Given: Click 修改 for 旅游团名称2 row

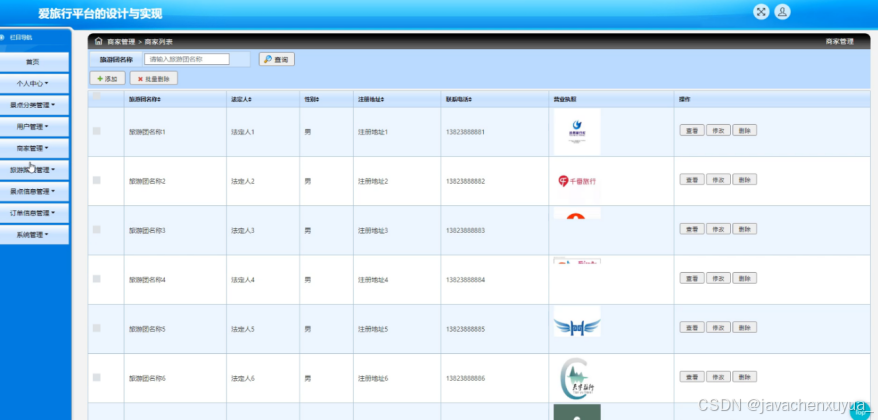Looking at the screenshot, I should click(718, 179).
